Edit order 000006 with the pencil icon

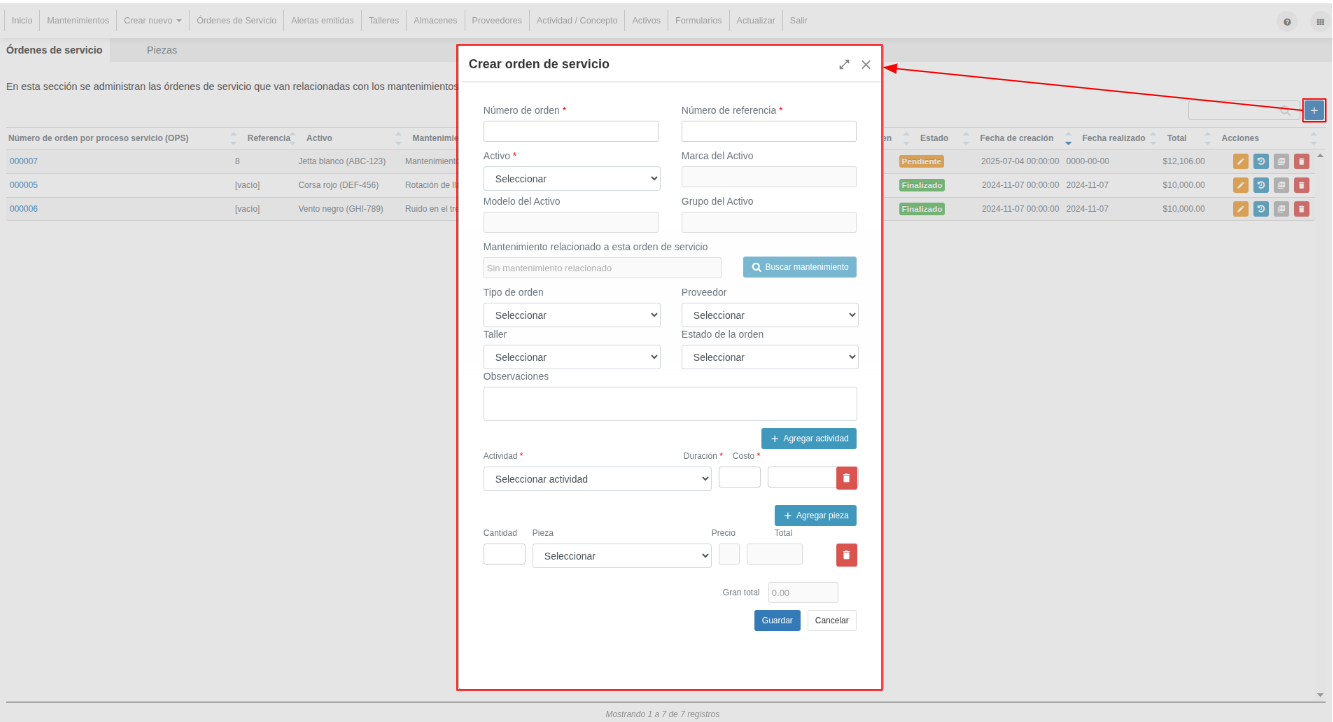(1241, 209)
